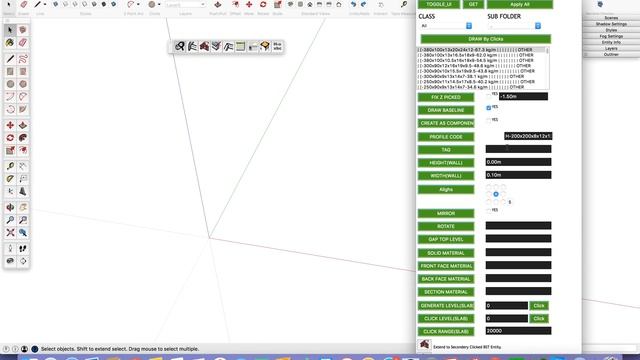Click the TOGGLE_UI button

pyautogui.click(x=439, y=4)
